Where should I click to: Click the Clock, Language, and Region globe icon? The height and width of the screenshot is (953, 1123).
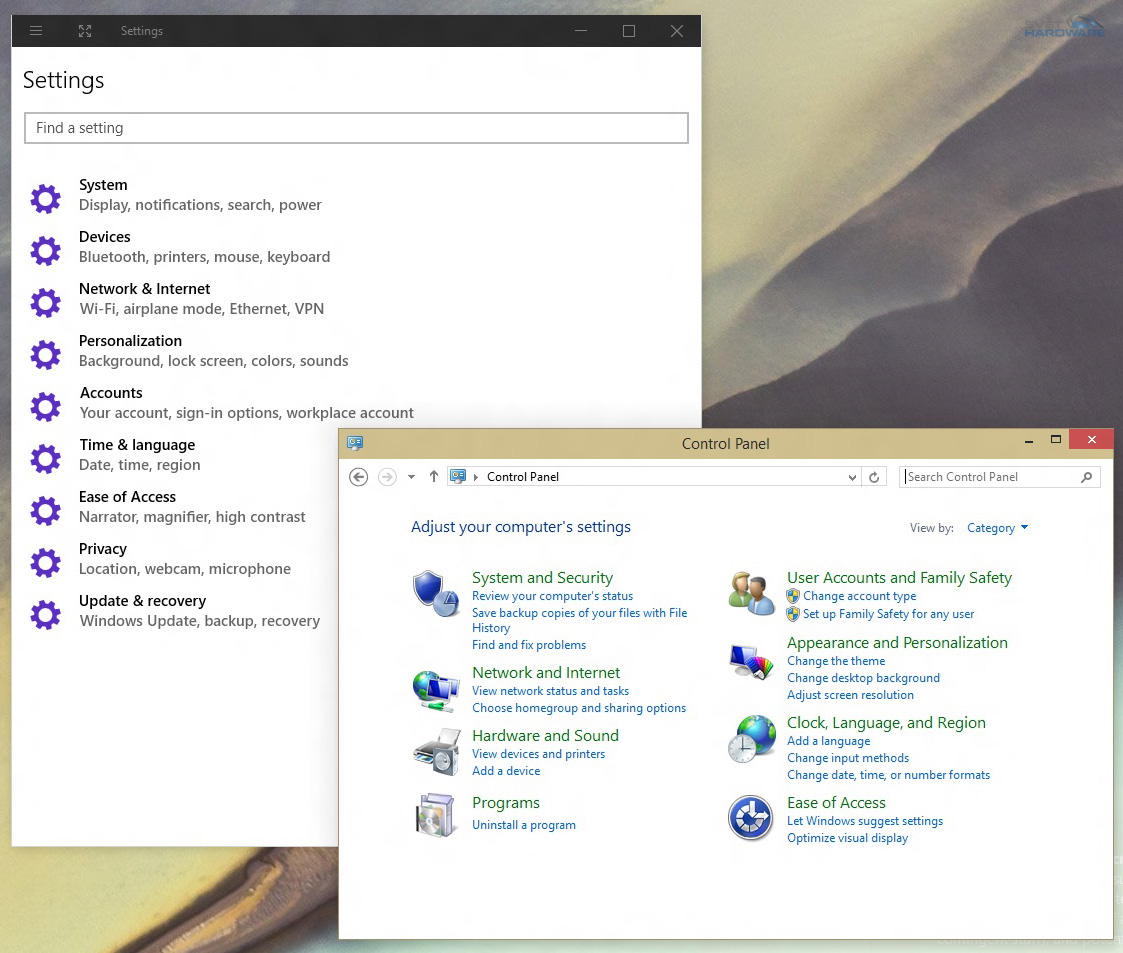click(x=751, y=738)
